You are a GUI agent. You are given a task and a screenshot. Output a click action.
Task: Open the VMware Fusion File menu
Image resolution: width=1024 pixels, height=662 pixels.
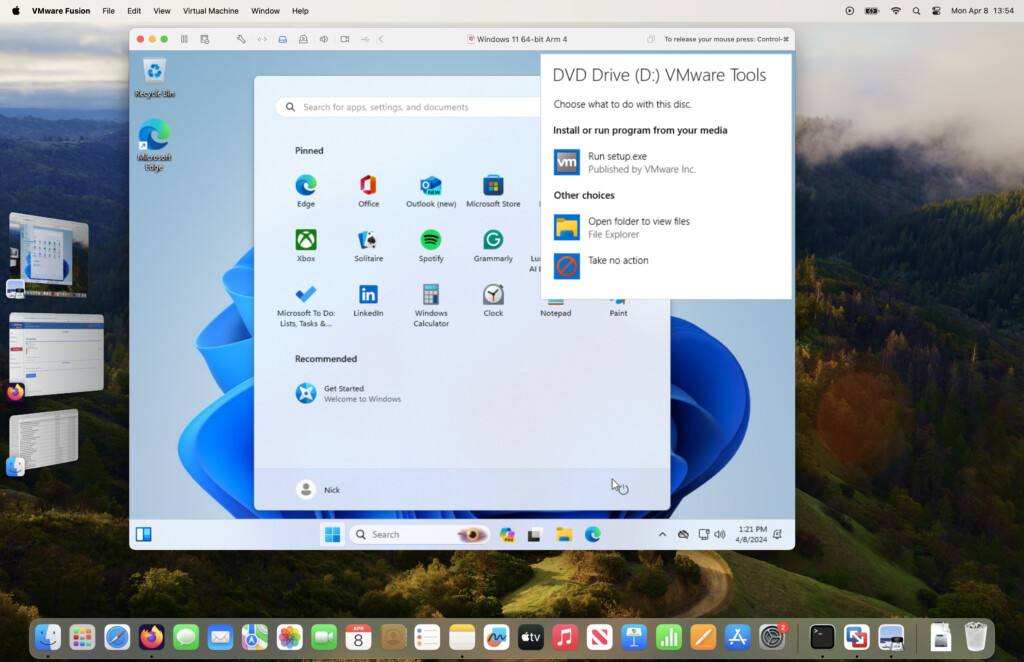(x=108, y=11)
